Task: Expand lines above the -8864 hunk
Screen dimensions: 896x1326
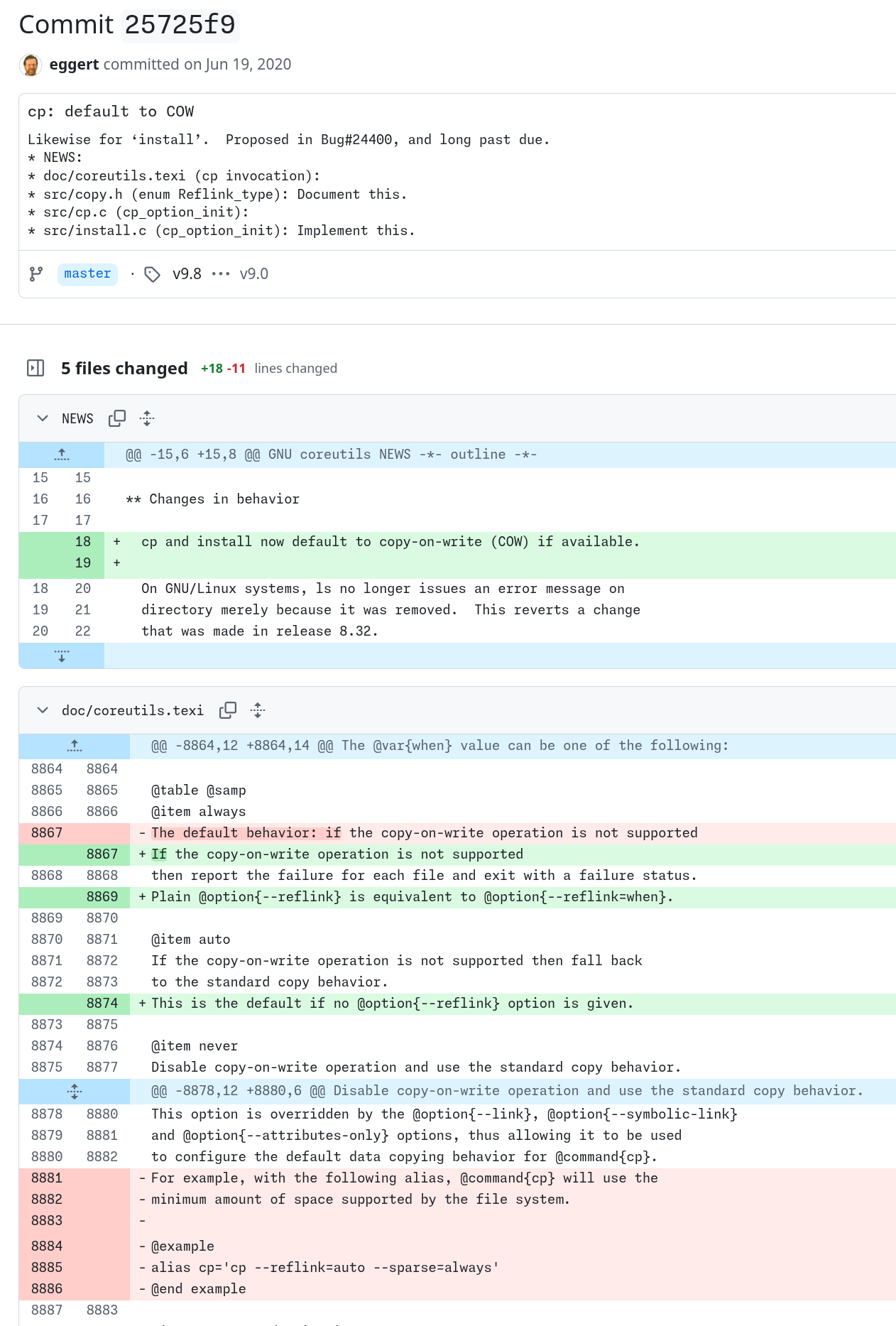Action: point(75,746)
